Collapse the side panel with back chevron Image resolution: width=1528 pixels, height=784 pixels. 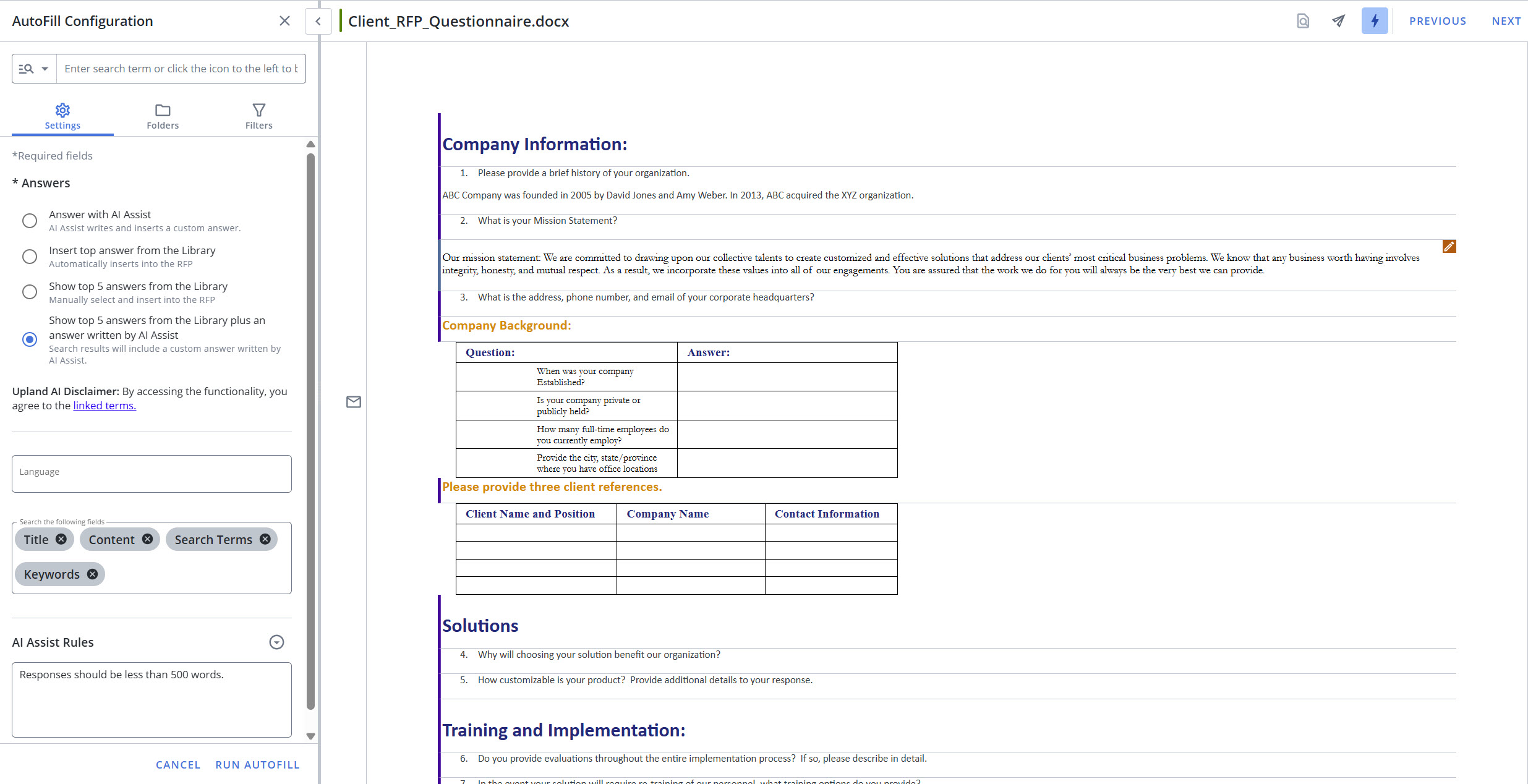coord(318,21)
